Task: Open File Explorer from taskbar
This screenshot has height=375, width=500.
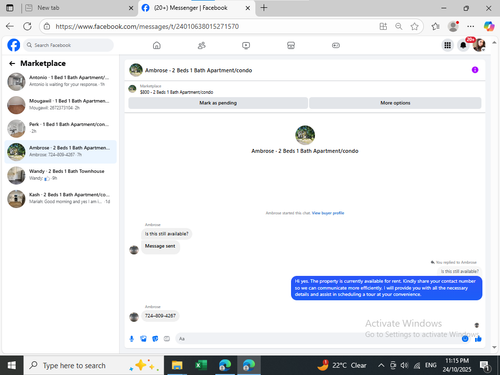Action: pos(177,365)
